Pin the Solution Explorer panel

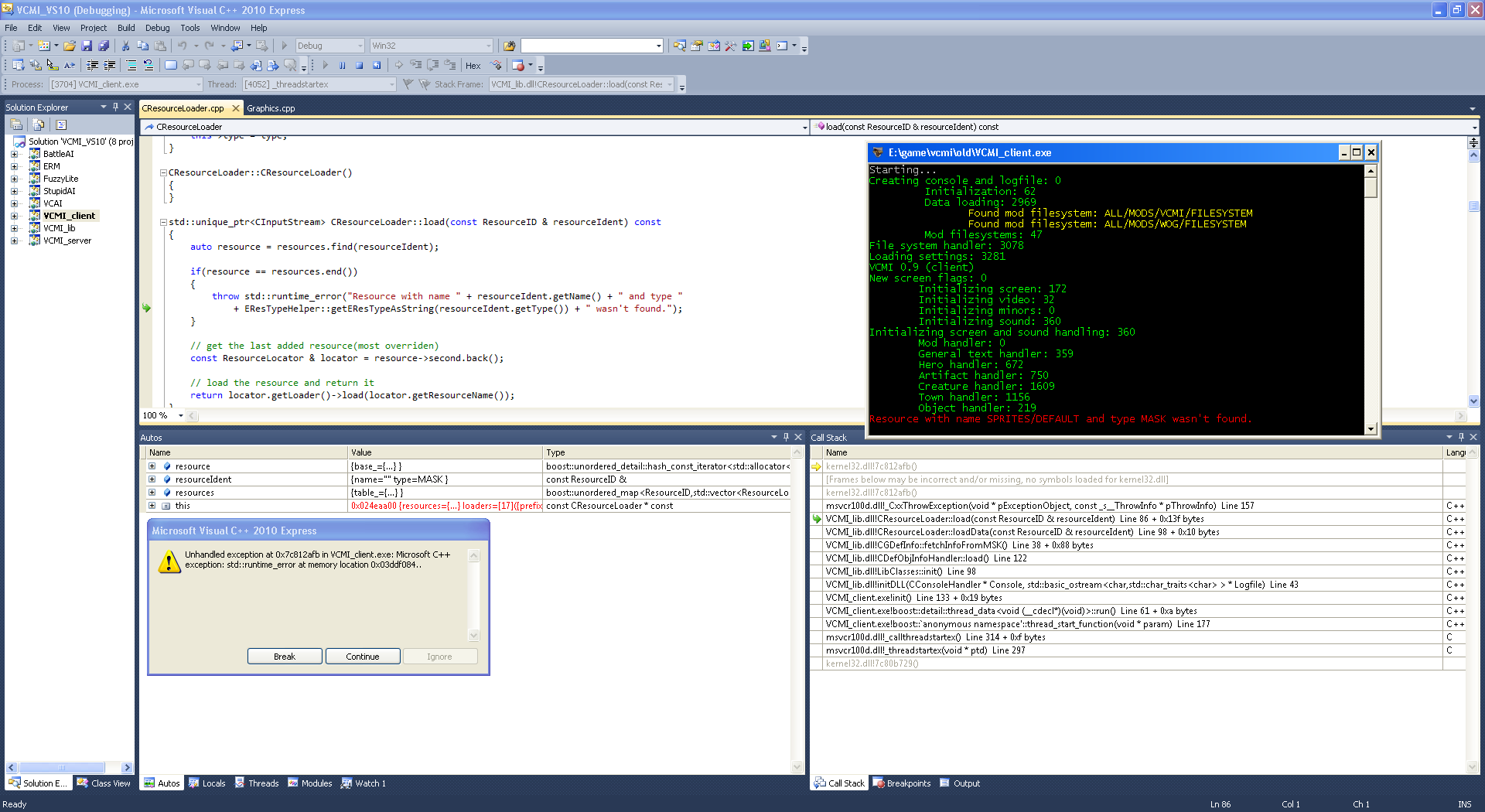pyautogui.click(x=115, y=107)
